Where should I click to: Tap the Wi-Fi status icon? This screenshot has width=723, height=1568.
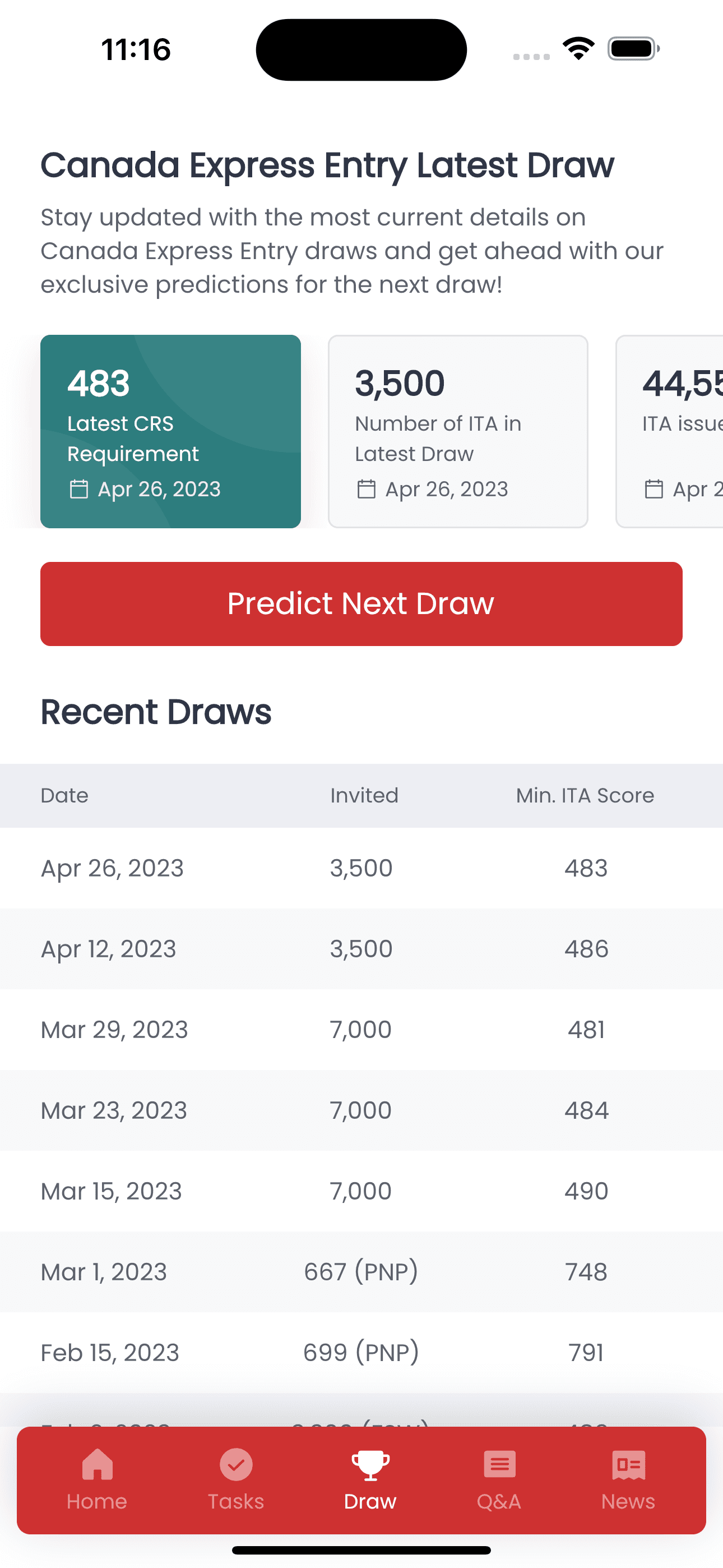point(578,48)
